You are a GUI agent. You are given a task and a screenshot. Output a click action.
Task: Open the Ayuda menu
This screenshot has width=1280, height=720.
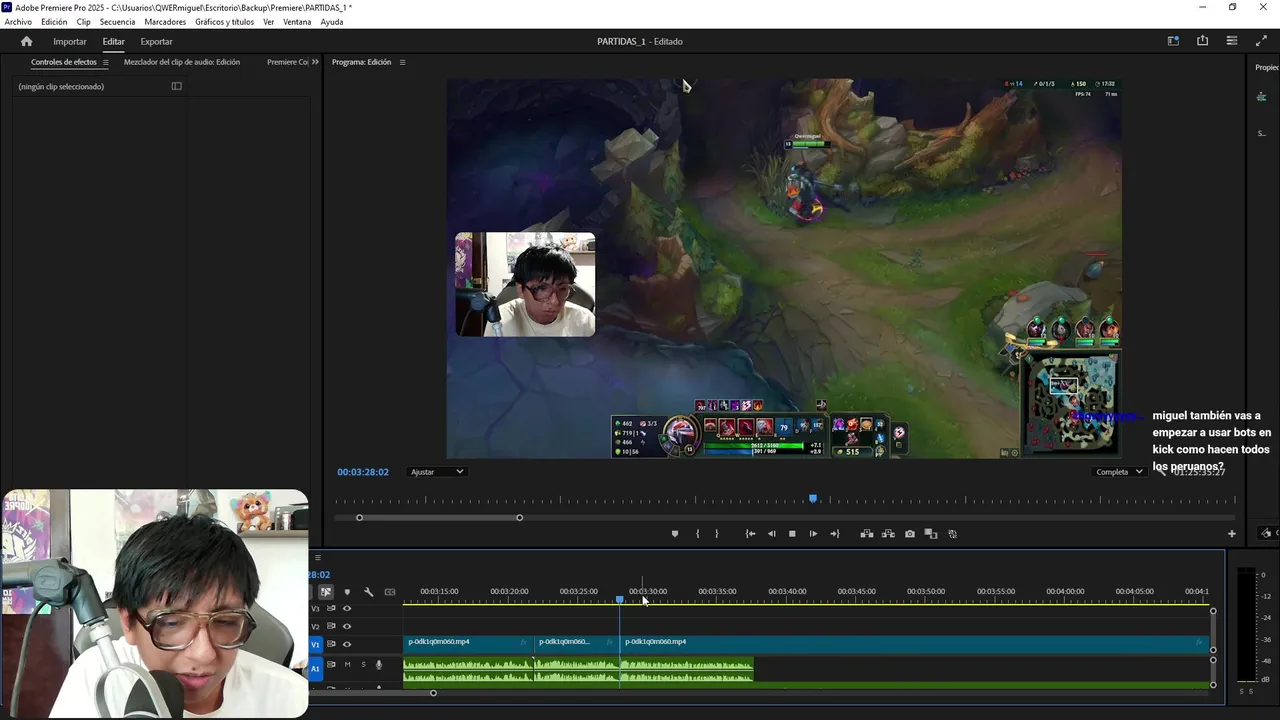click(332, 22)
